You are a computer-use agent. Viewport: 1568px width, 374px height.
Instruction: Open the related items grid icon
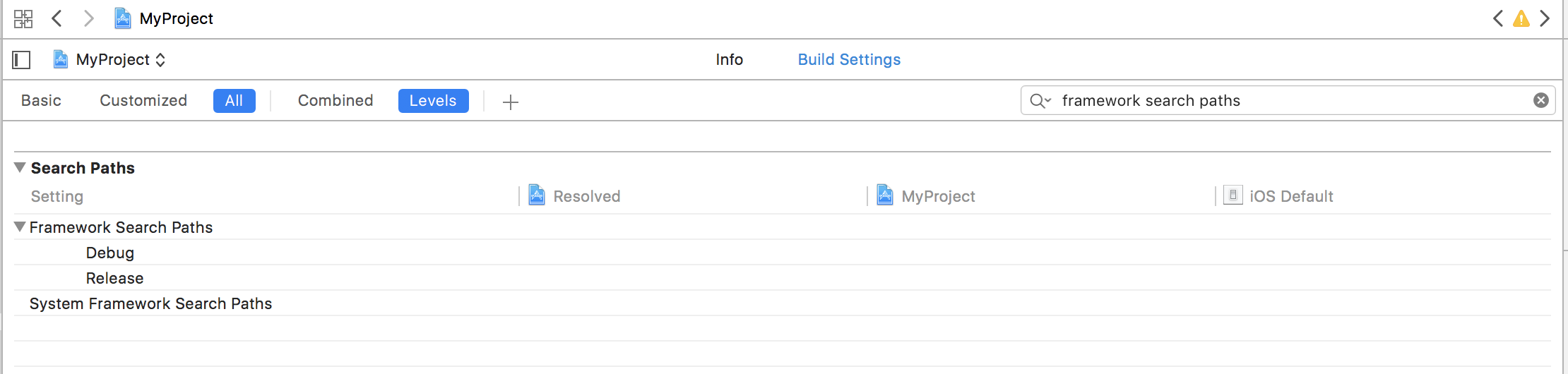(x=23, y=18)
